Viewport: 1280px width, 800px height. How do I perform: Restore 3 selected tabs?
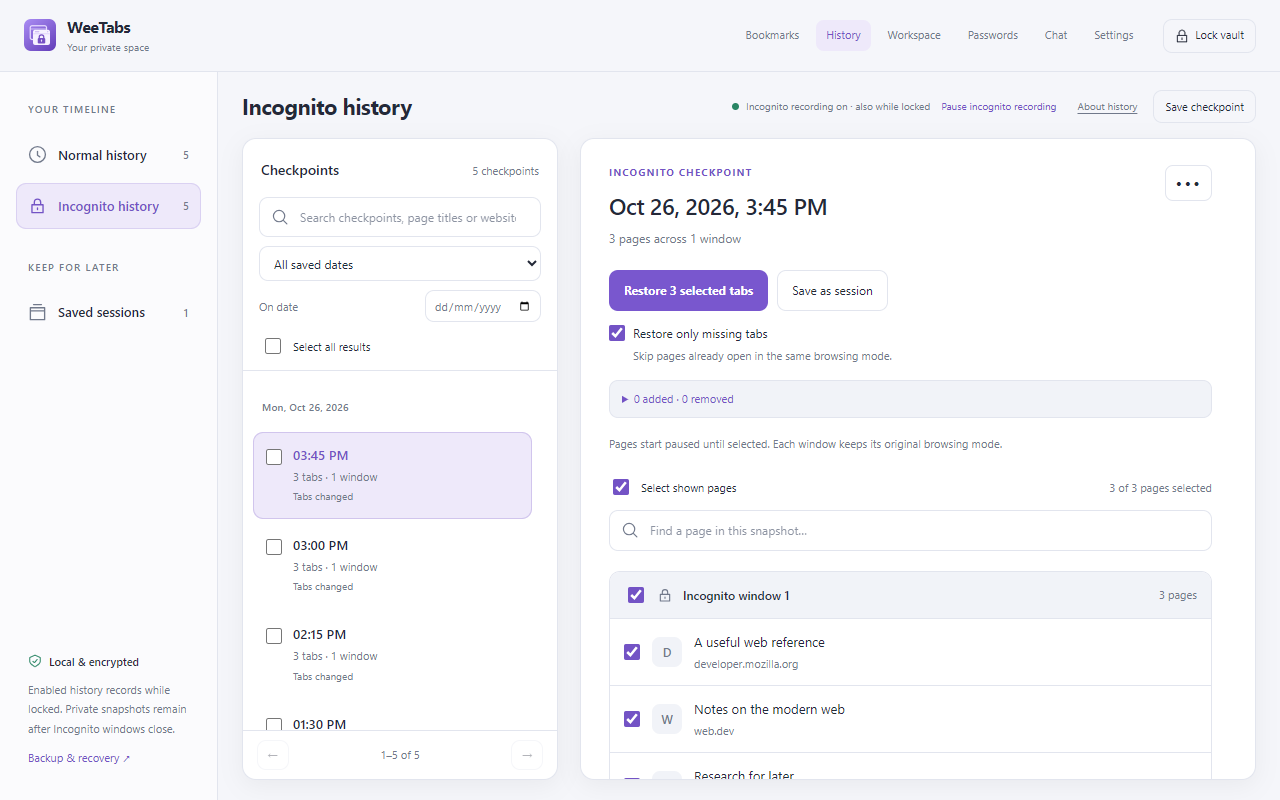[x=688, y=291]
